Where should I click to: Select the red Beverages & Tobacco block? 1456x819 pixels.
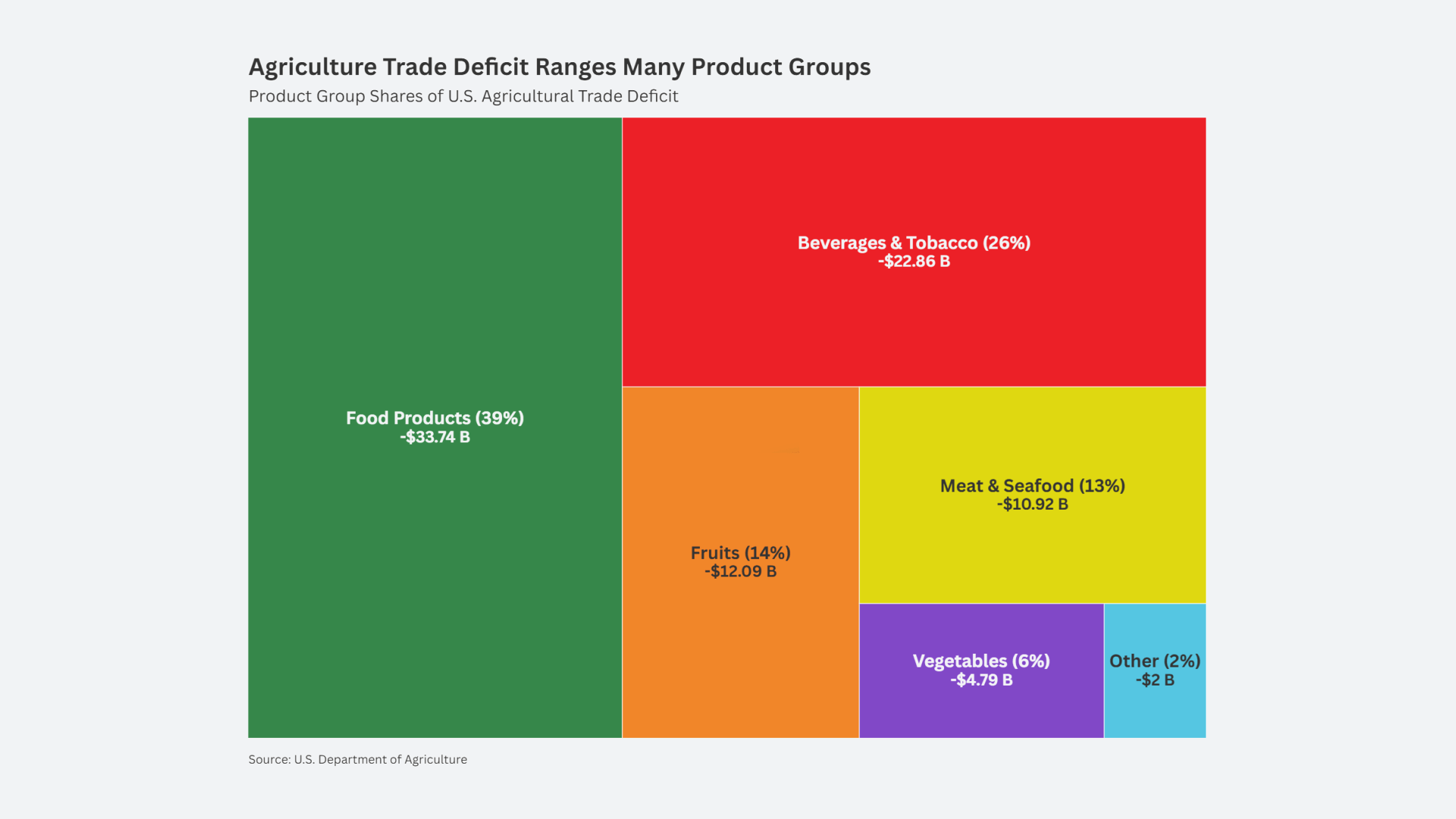[x=914, y=252]
